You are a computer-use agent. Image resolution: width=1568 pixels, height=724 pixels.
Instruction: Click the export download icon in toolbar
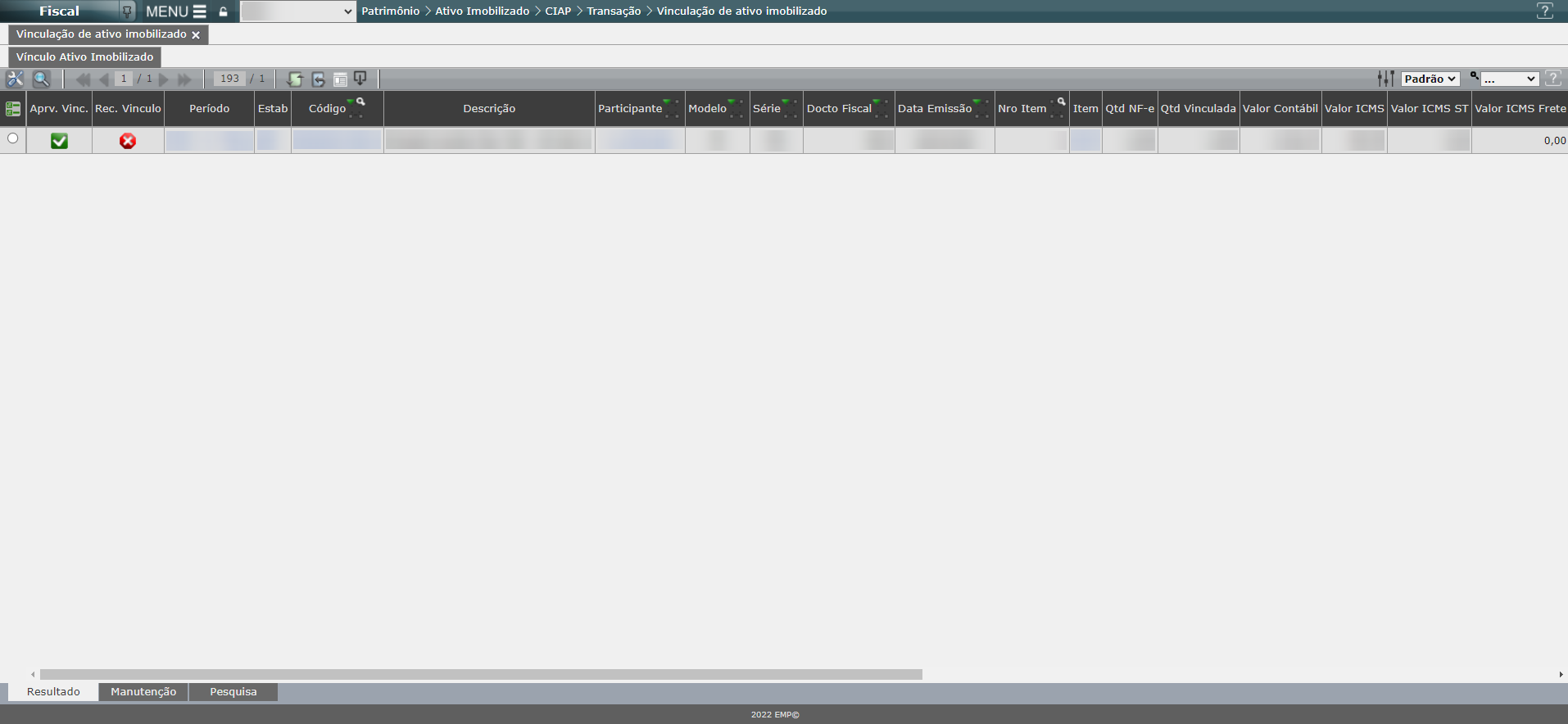coord(360,79)
